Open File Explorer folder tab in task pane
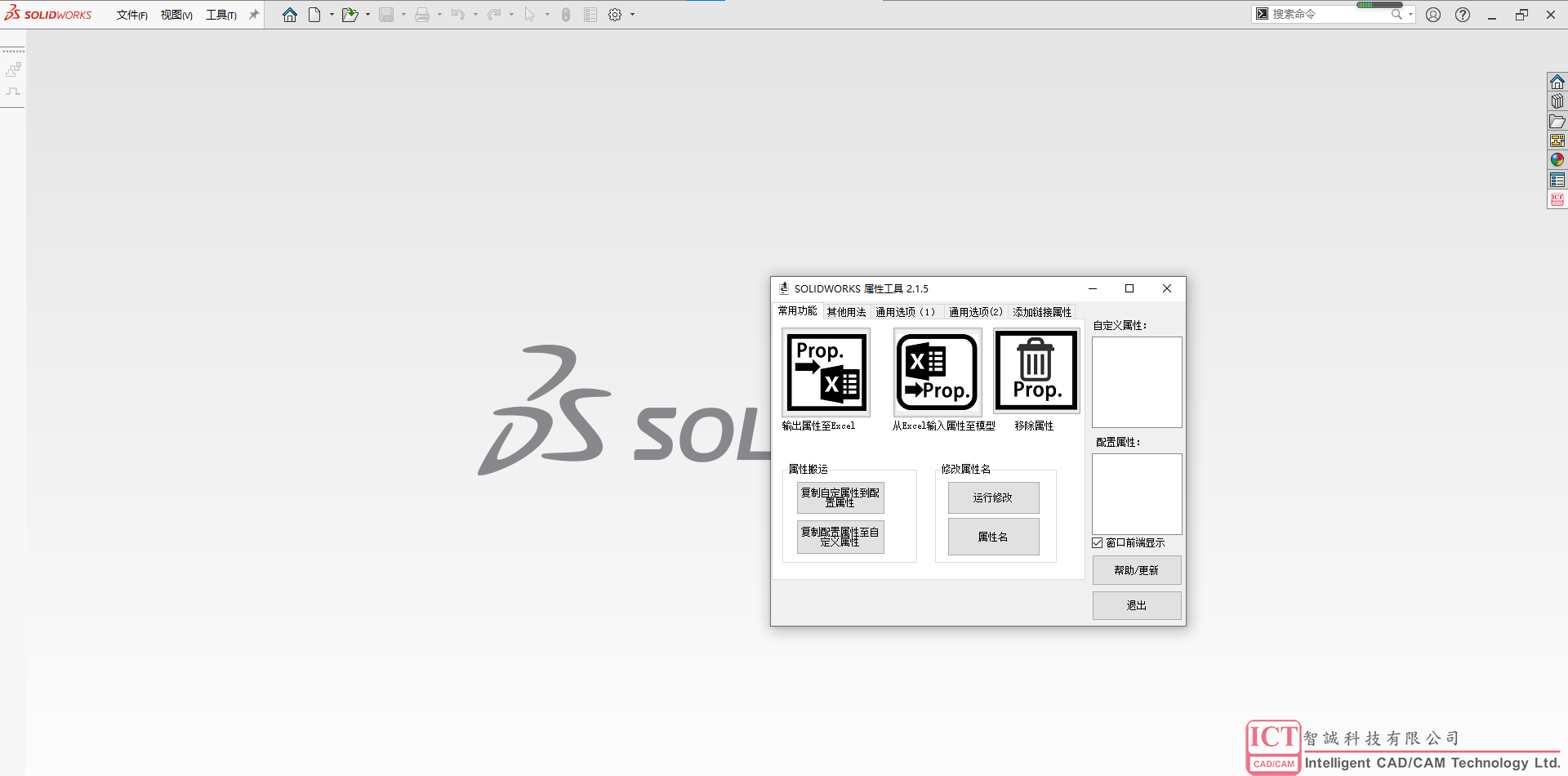1568x776 pixels. point(1557,122)
